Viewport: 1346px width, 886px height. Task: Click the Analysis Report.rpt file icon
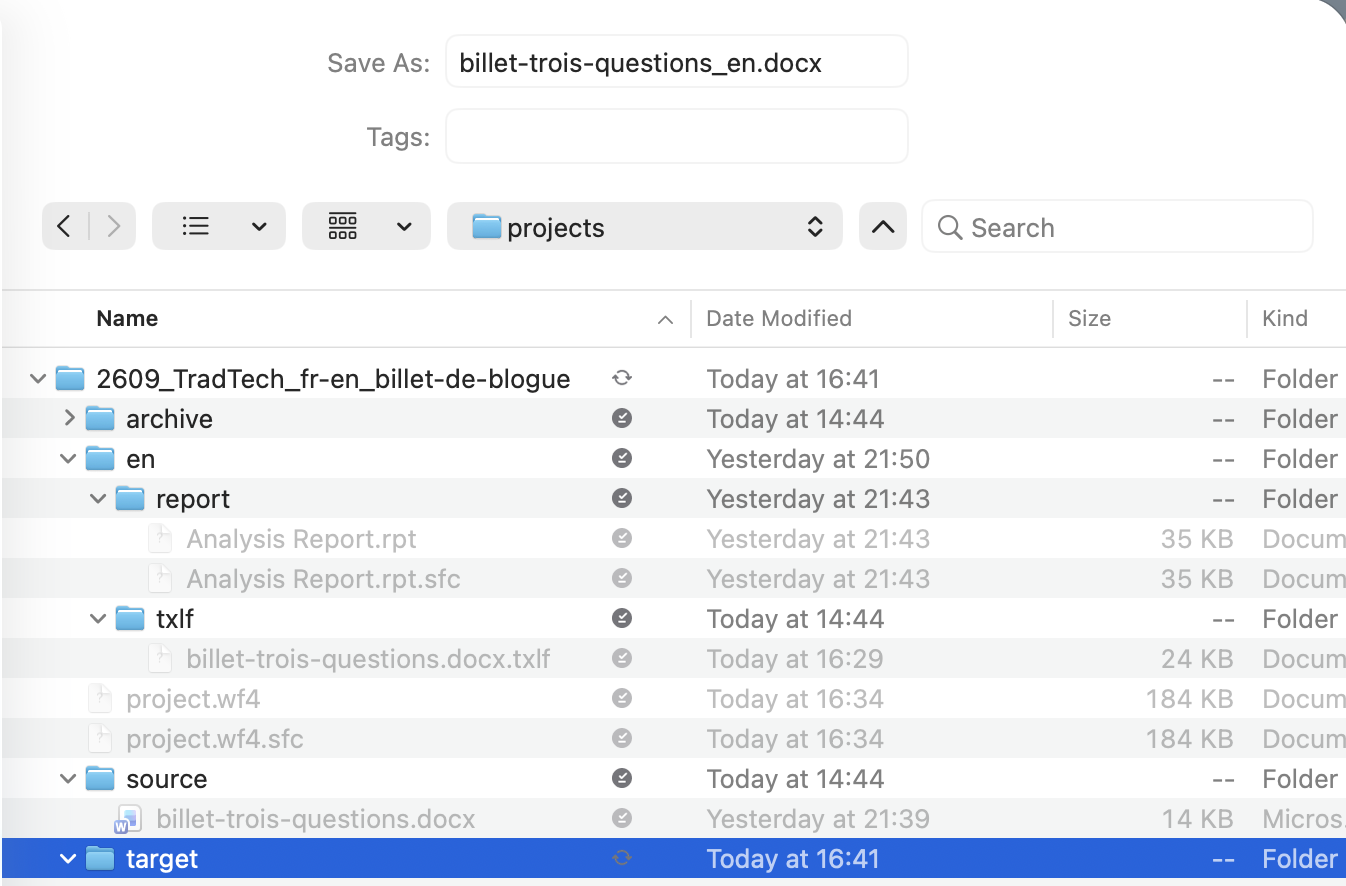click(160, 539)
